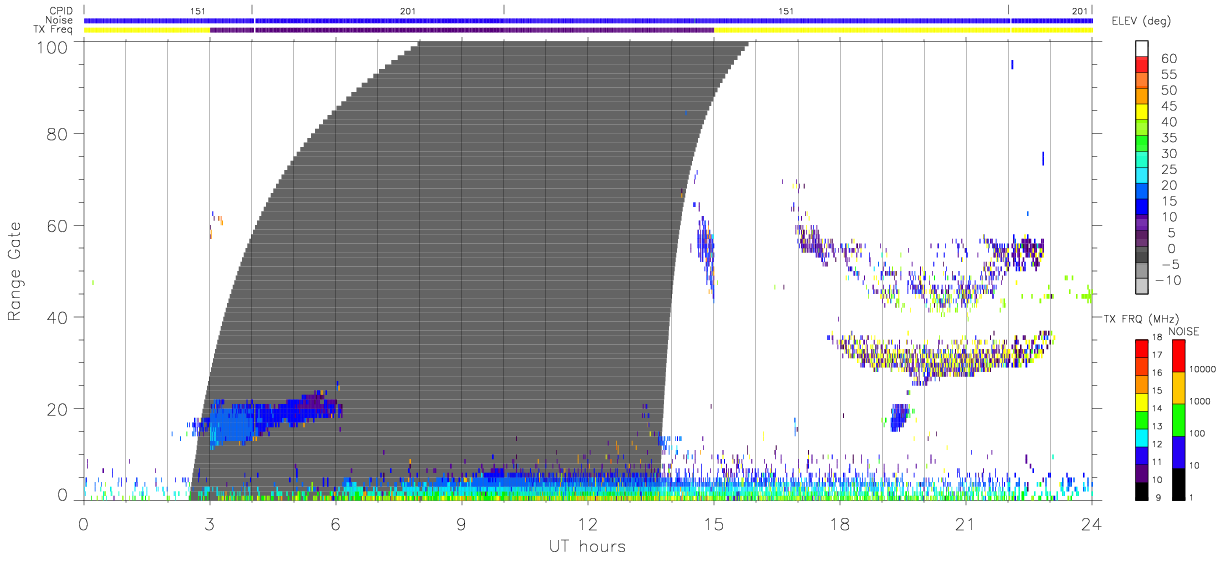Click NOISE legend label 100
This screenshot has width=1228, height=567.
[x=1200, y=434]
